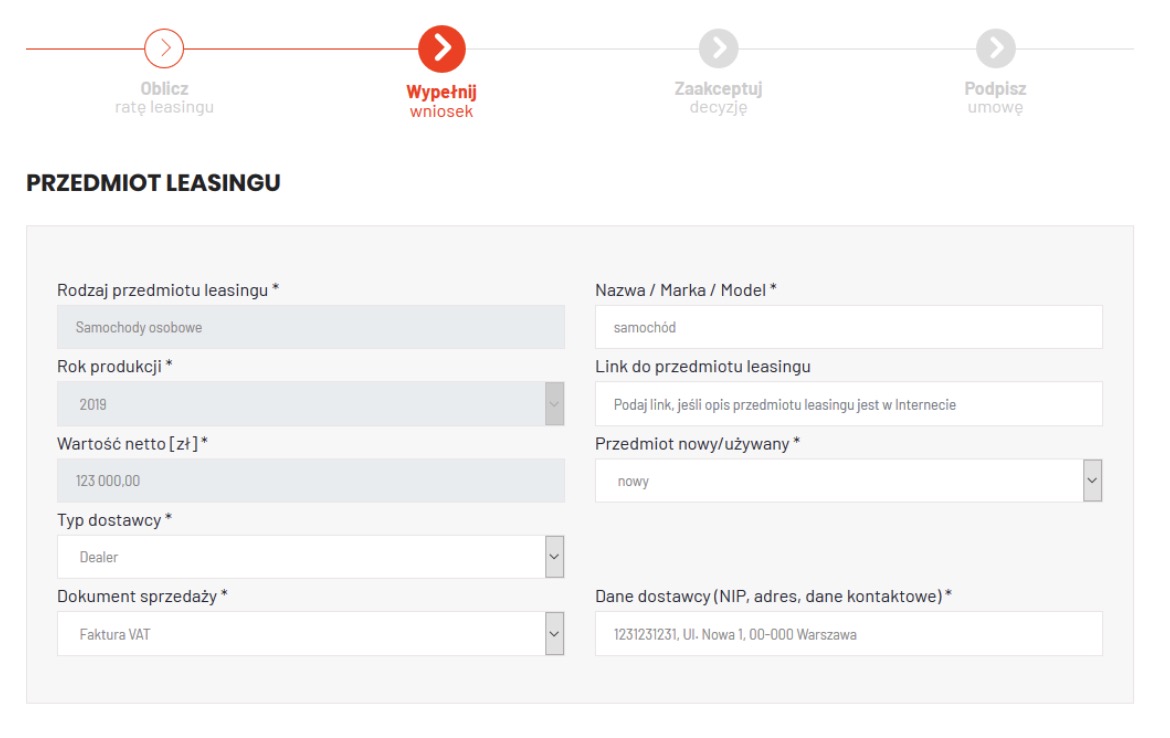Click the Podpisz step arrow icon

pos(995,48)
